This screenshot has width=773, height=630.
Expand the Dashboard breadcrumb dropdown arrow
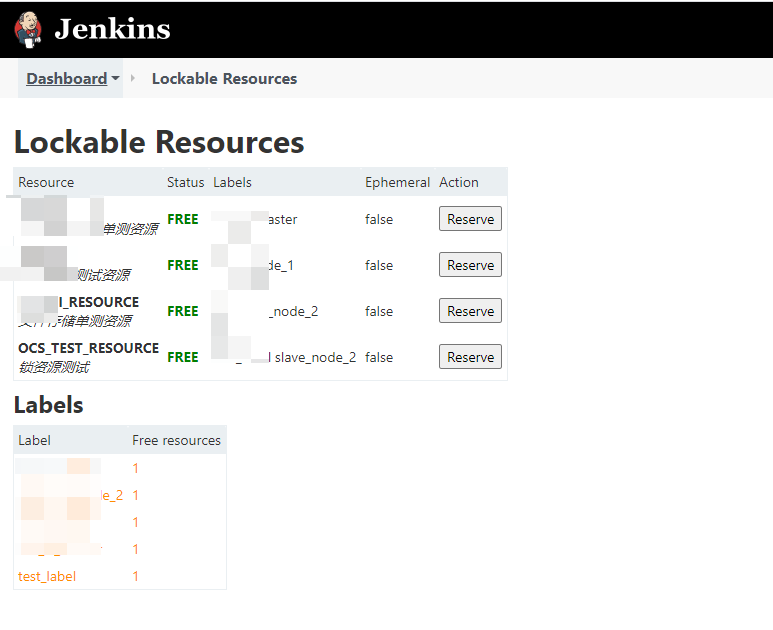pyautogui.click(x=115, y=78)
